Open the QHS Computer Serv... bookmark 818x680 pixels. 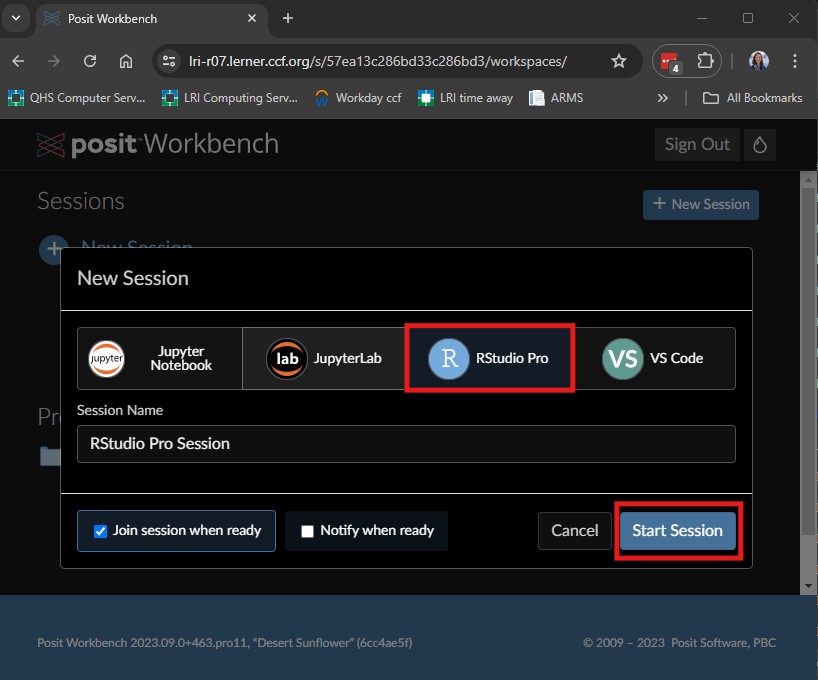click(76, 98)
